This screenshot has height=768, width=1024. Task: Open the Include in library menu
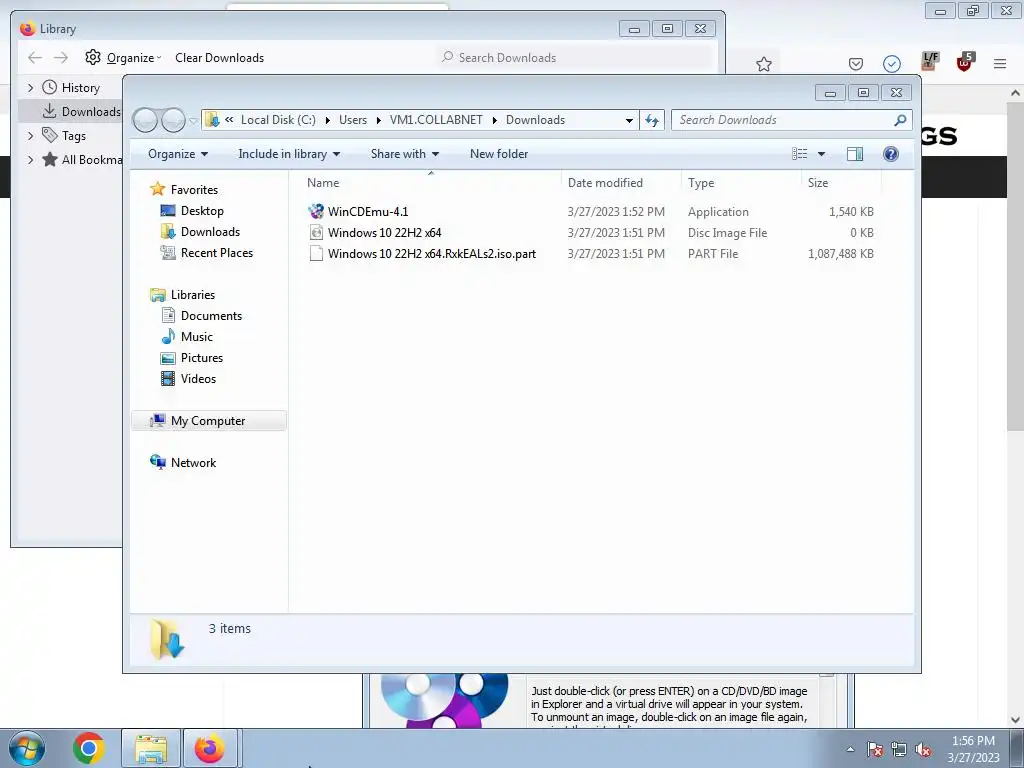pyautogui.click(x=289, y=153)
